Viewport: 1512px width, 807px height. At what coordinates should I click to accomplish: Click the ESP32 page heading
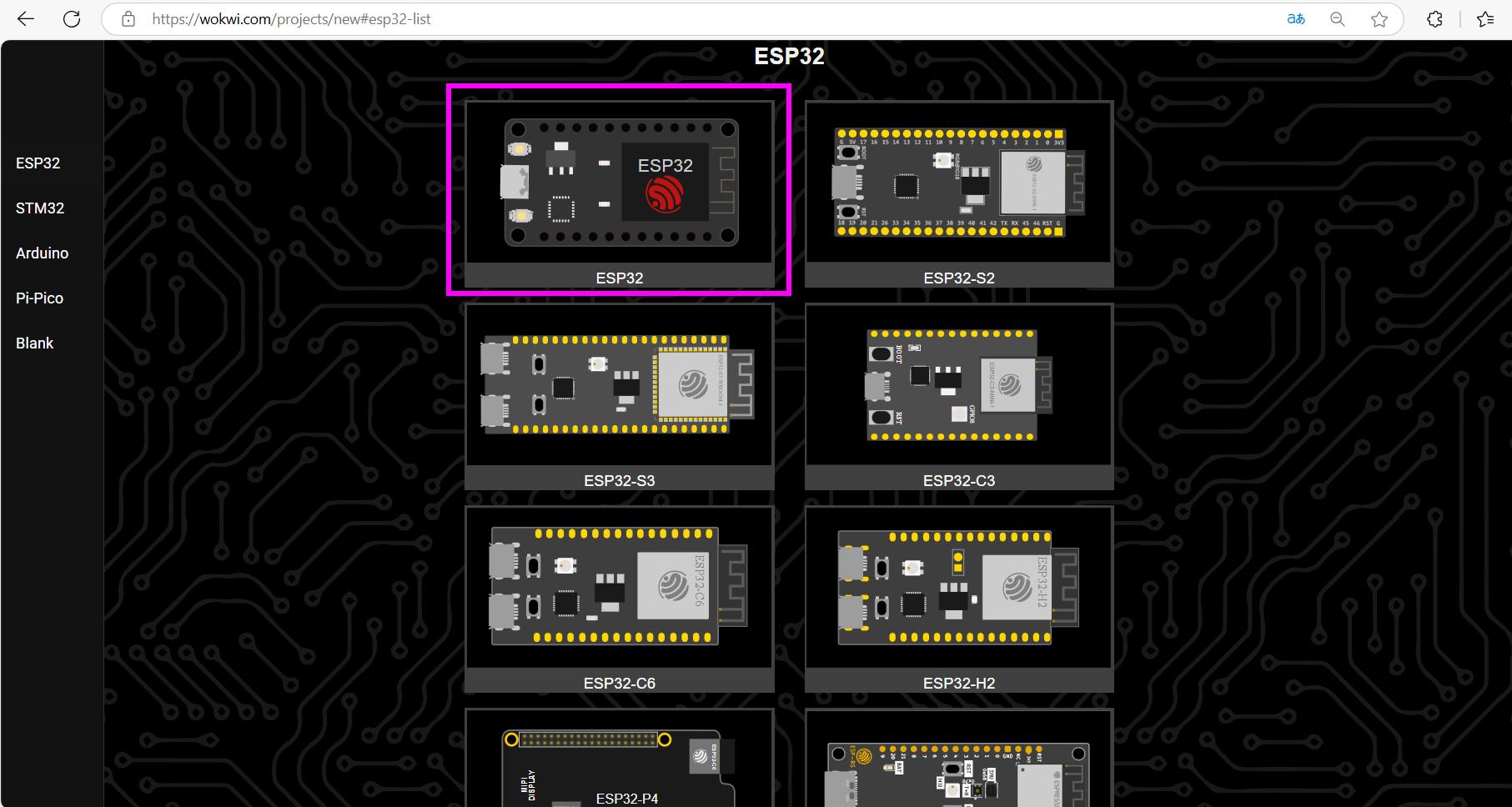click(x=789, y=56)
